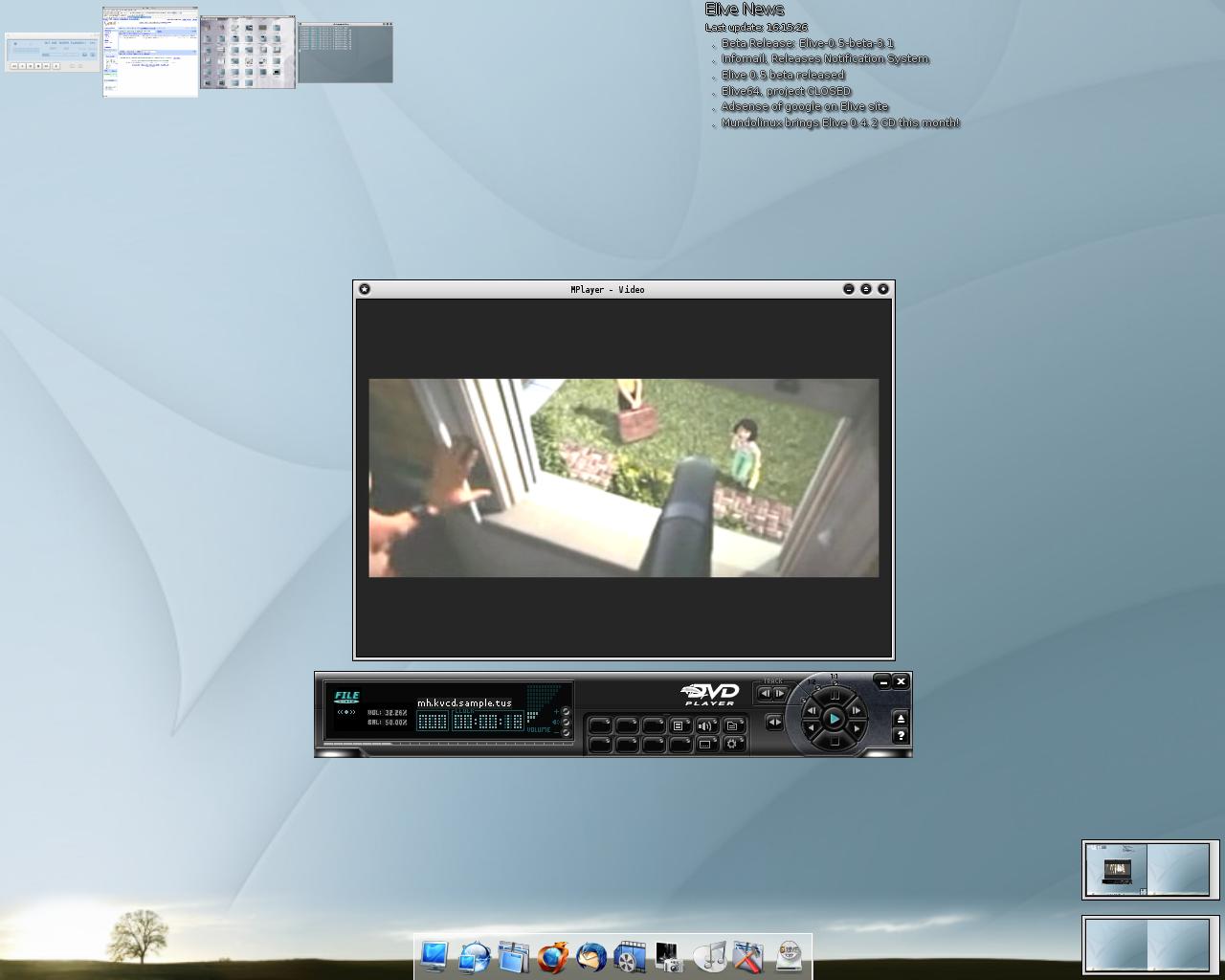Open the film reel video dock icon
The width and height of the screenshot is (1225, 980).
coord(630,956)
